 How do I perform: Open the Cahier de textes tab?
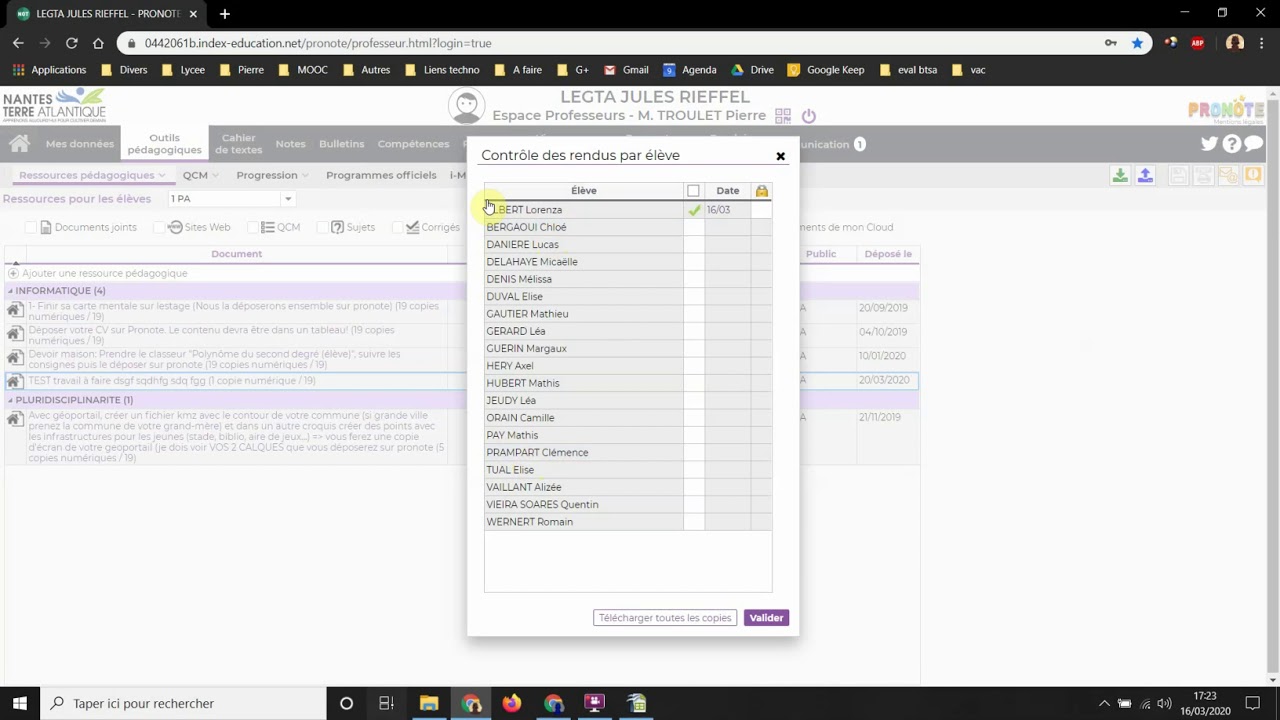coord(239,144)
